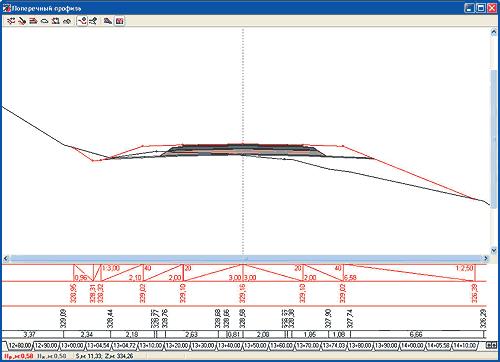This screenshot has height=362, width=500.
Task: Click the horizontal scrollbar left arrow
Action: (6, 258)
